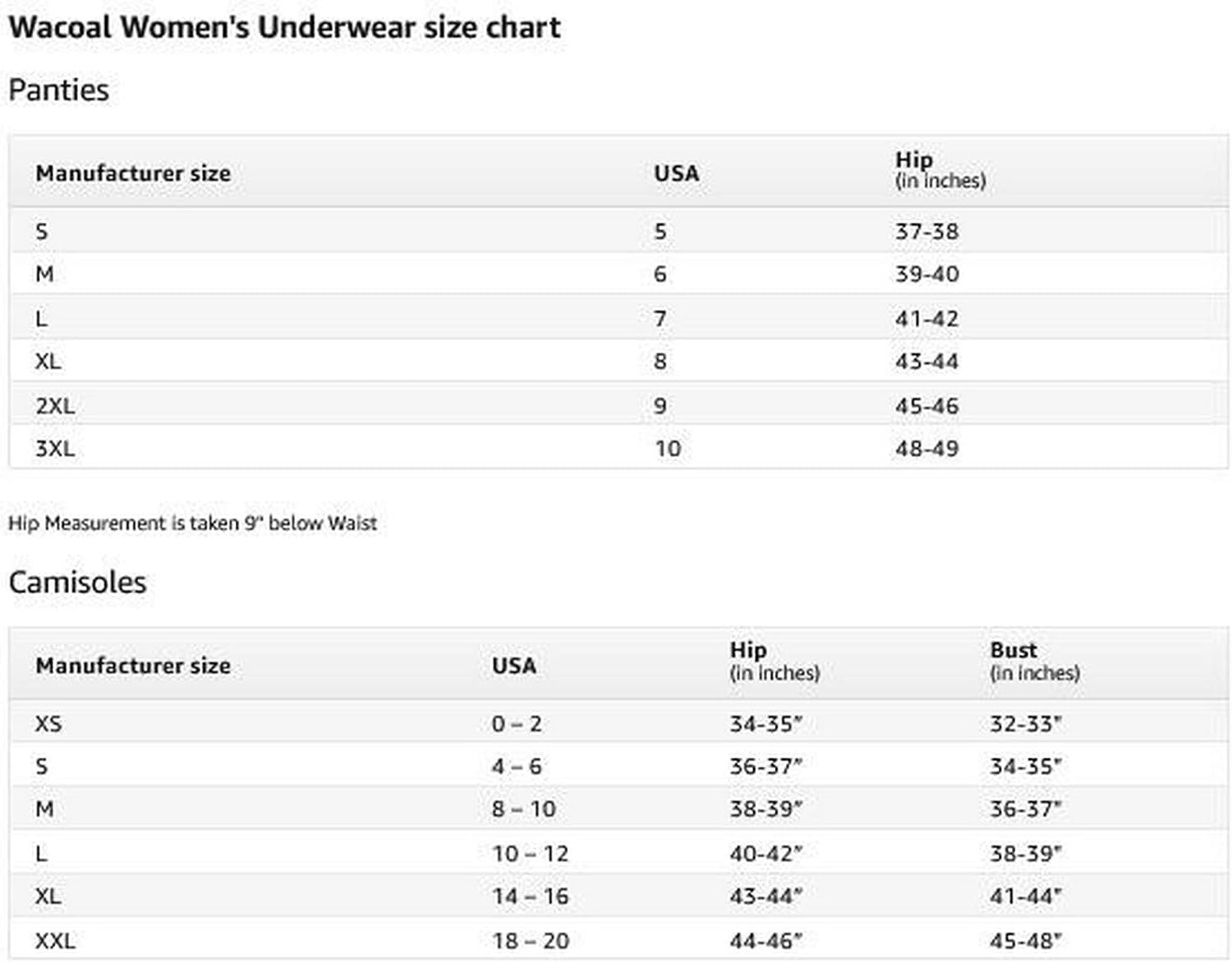Click USA size 18 – 20 cell
The width and height of the screenshot is (1232, 963).
(x=531, y=941)
